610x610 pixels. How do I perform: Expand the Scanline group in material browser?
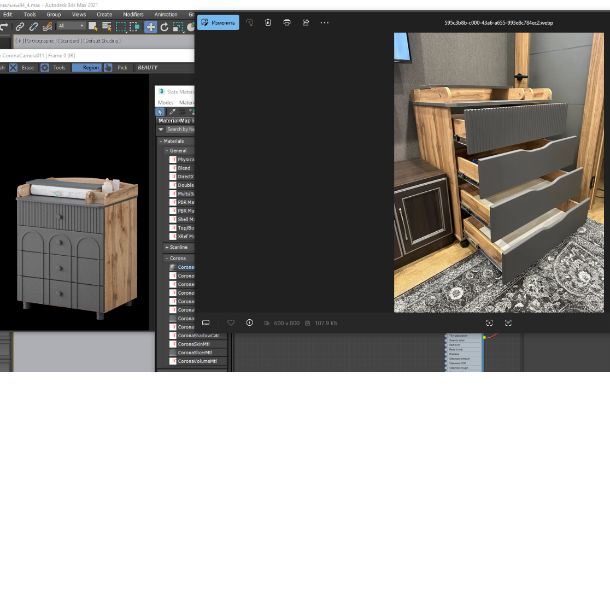point(166,247)
